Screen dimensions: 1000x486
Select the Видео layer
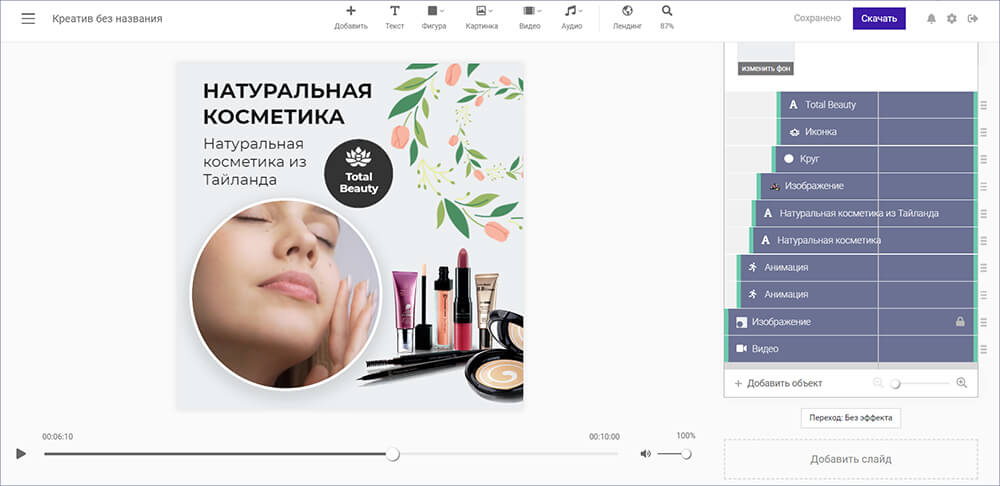(850, 349)
